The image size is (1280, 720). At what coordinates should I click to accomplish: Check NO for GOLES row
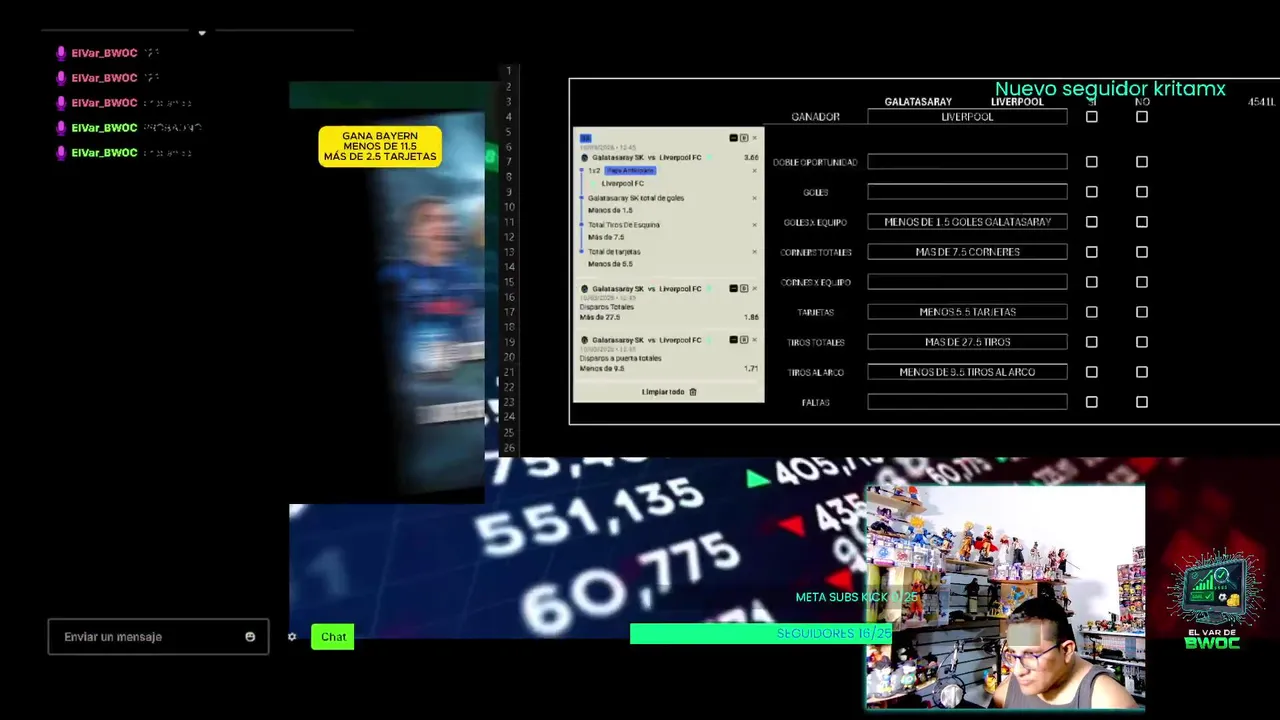(1142, 192)
